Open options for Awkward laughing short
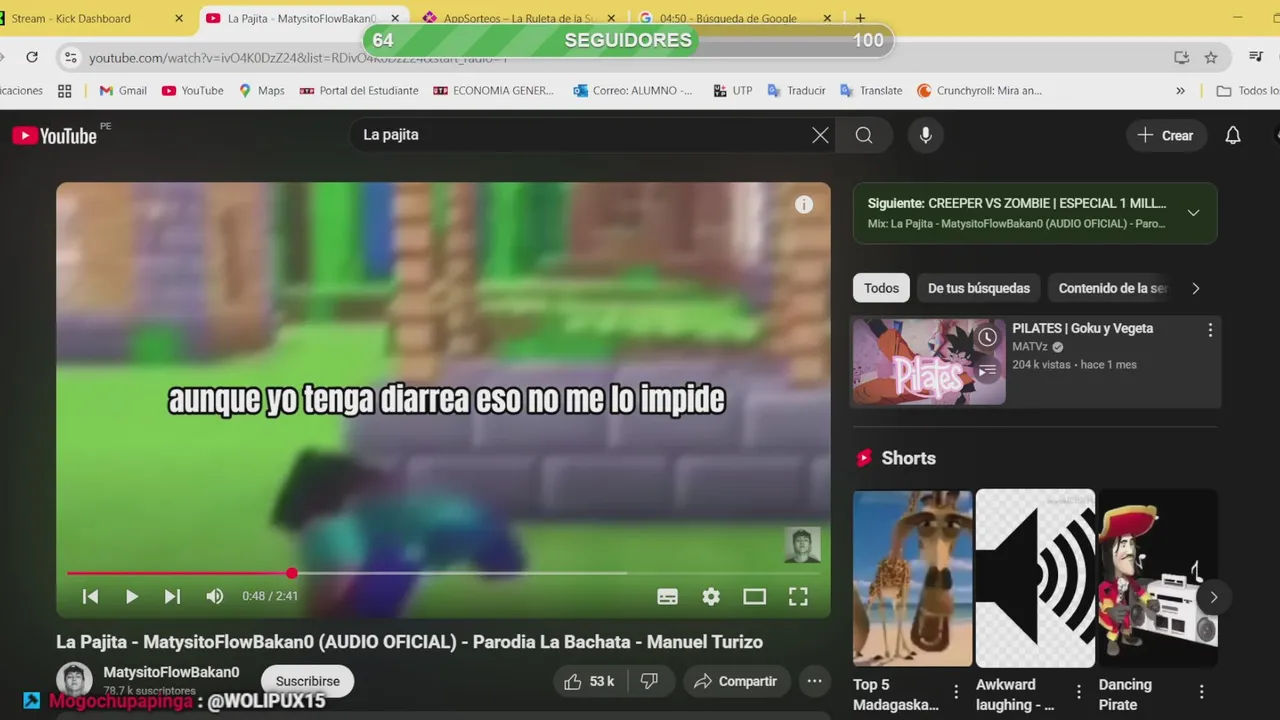The width and height of the screenshot is (1280, 720). (1079, 692)
